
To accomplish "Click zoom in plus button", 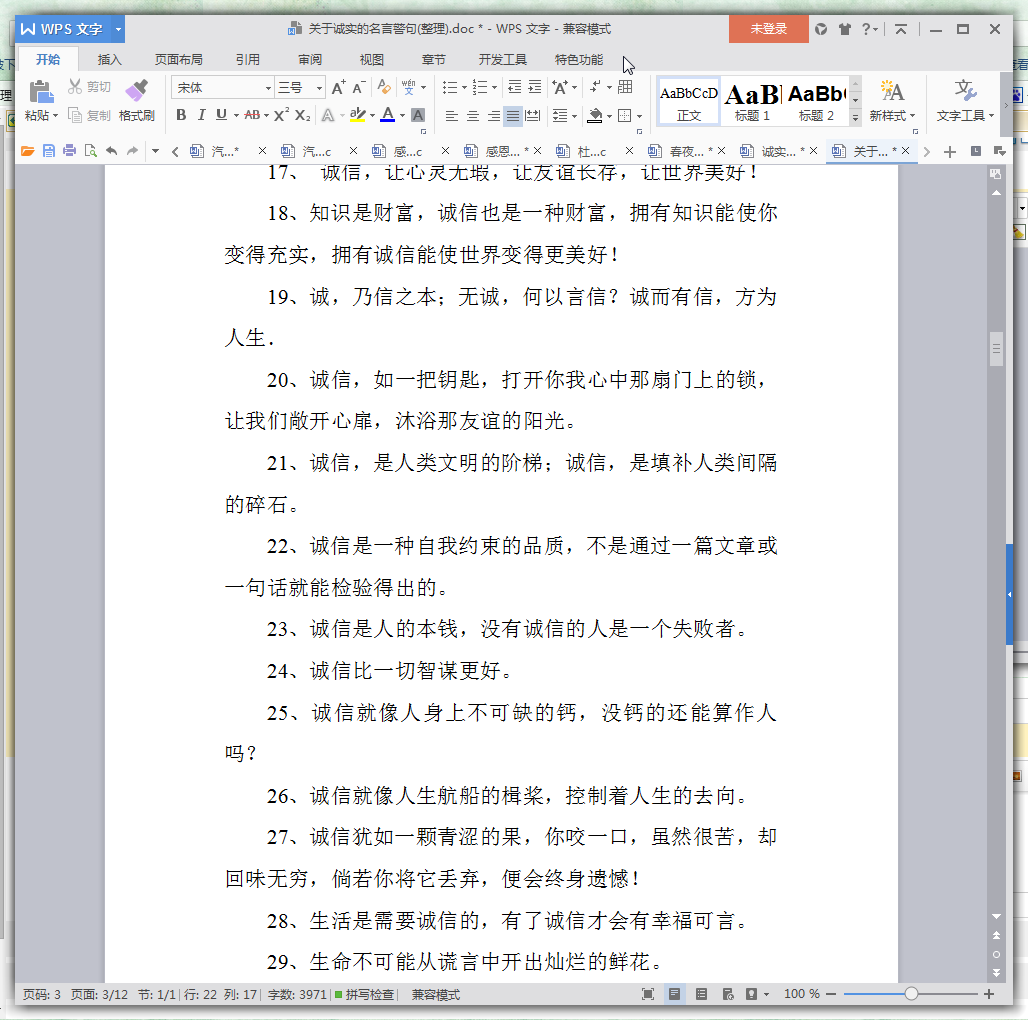I will tap(989, 994).
